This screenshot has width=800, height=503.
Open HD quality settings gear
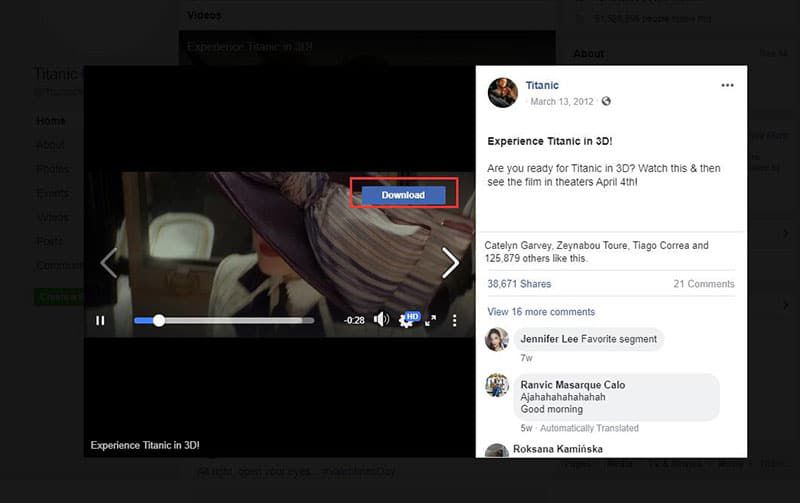pyautogui.click(x=408, y=319)
